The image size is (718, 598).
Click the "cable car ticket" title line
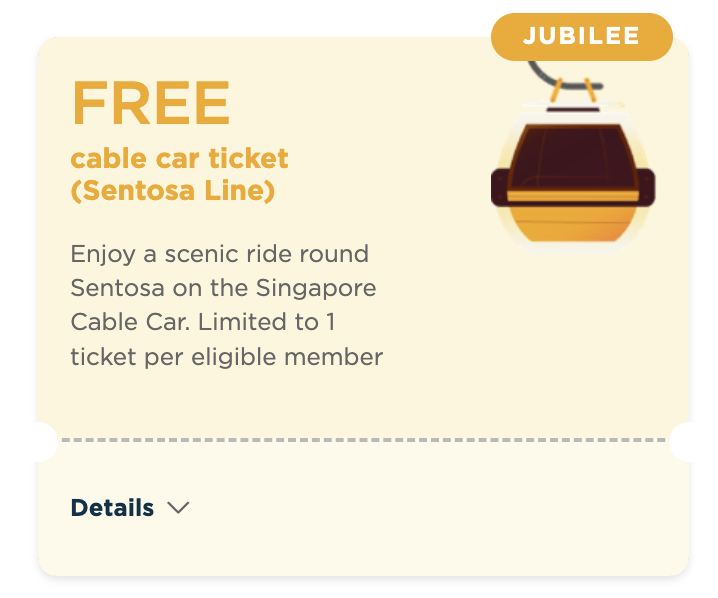179,158
